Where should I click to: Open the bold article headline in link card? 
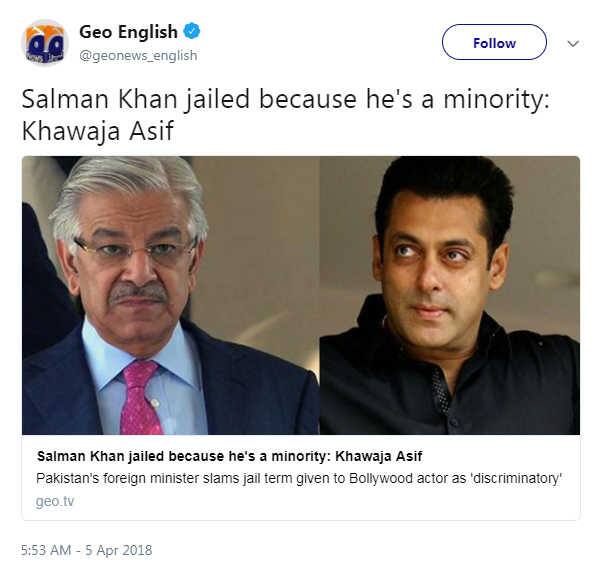229,456
